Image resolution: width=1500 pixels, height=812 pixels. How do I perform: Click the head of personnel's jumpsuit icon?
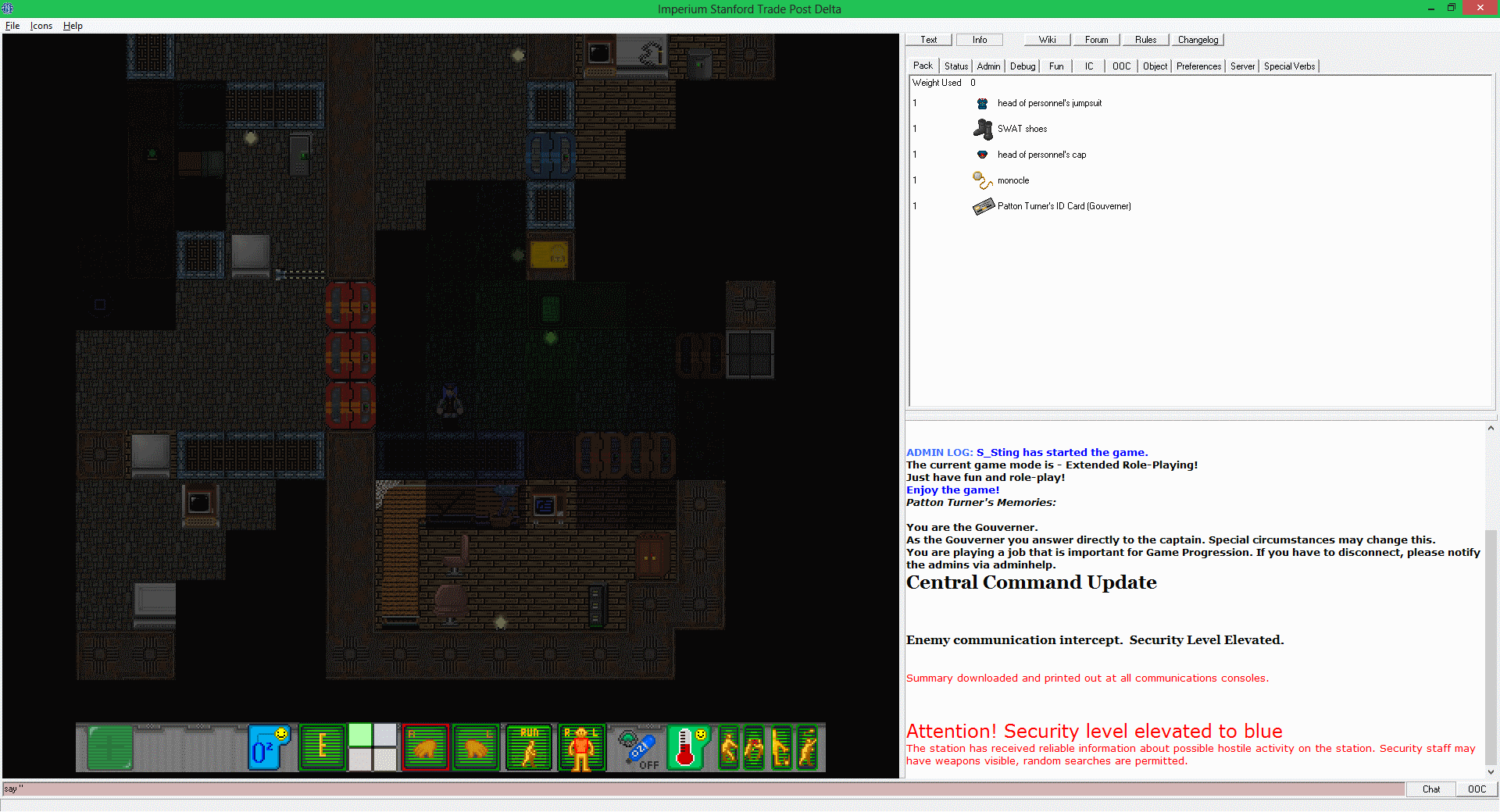click(982, 103)
